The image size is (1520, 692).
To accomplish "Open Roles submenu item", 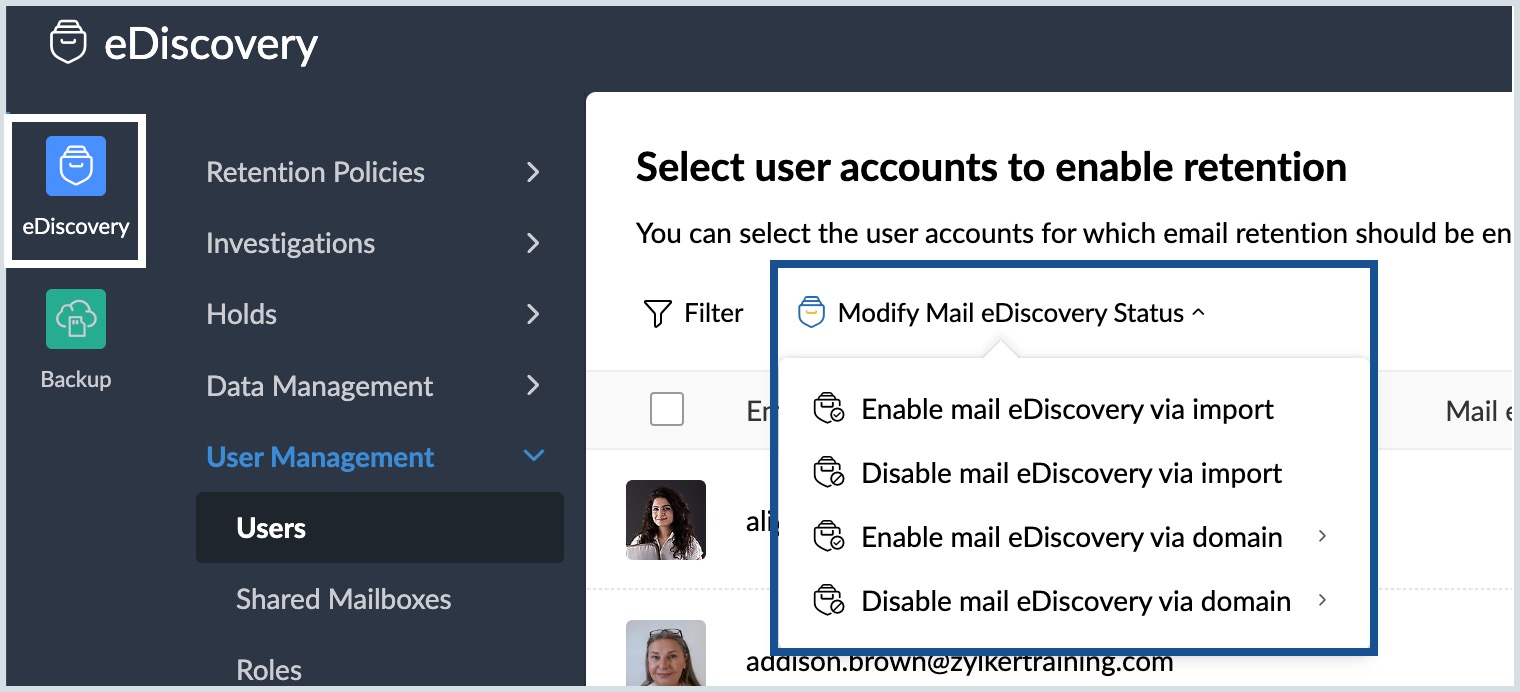I will tap(269, 669).
